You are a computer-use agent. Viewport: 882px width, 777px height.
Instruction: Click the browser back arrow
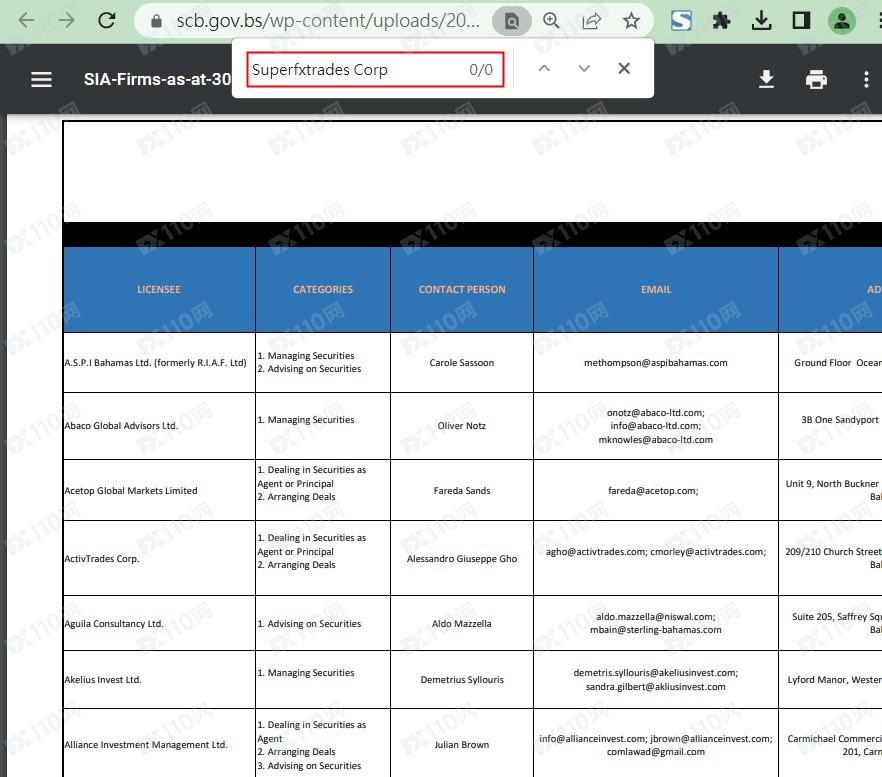click(x=27, y=20)
